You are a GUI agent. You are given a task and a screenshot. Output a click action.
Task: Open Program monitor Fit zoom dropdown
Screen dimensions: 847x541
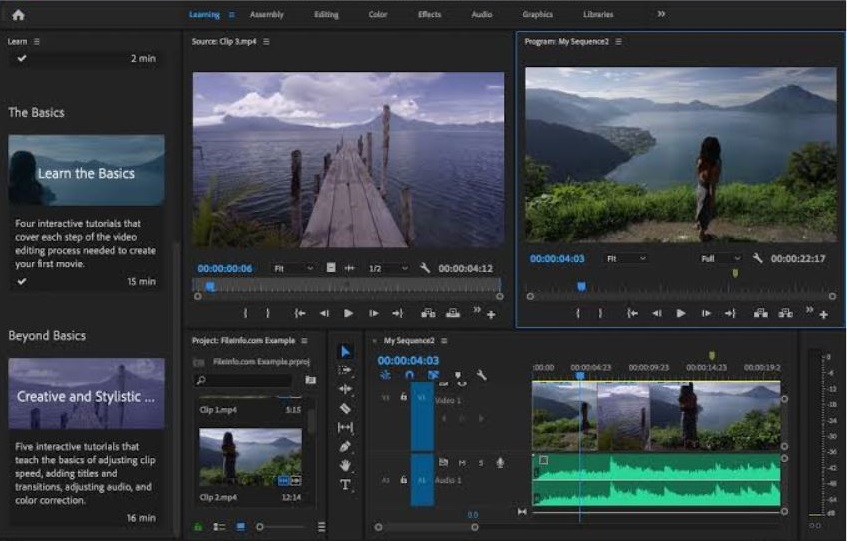[626, 259]
